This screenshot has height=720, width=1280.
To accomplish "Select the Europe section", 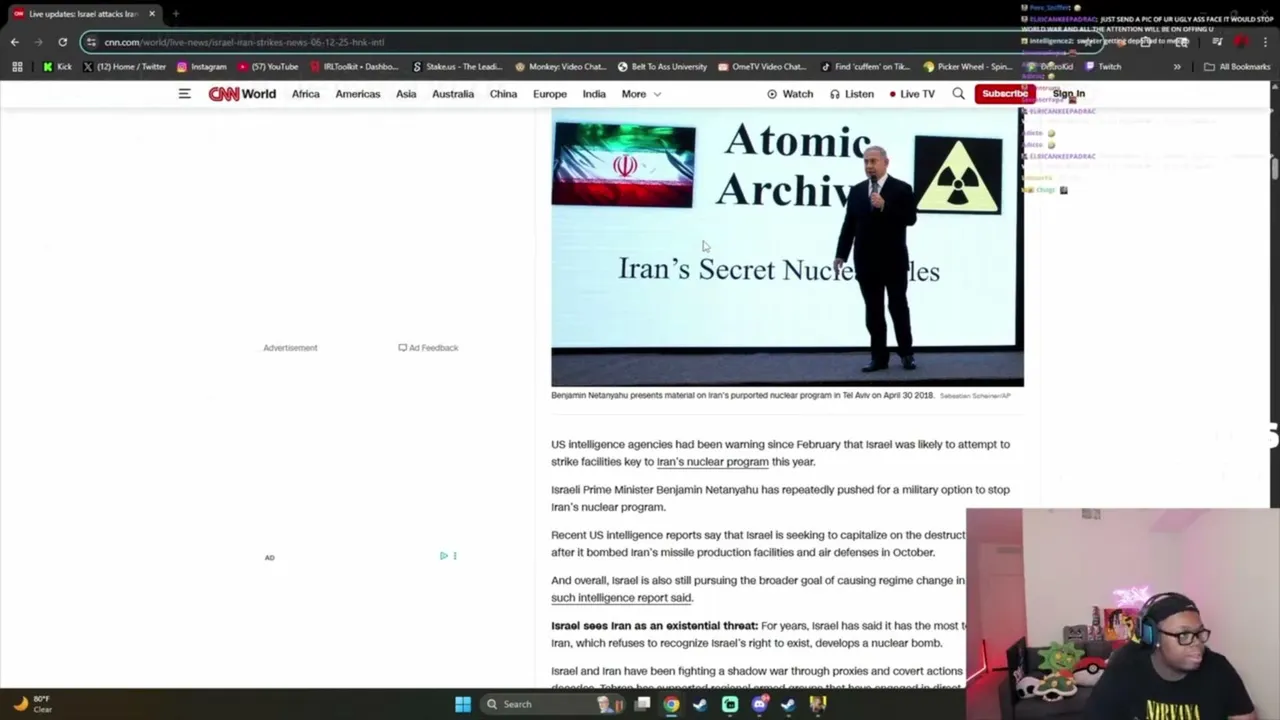I will (550, 94).
